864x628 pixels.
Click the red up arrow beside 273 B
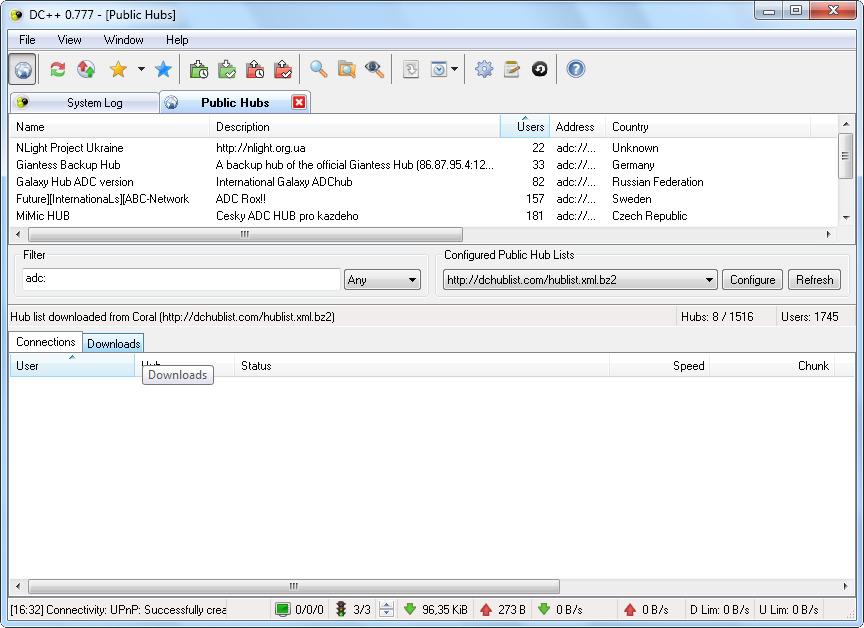[x=485, y=609]
